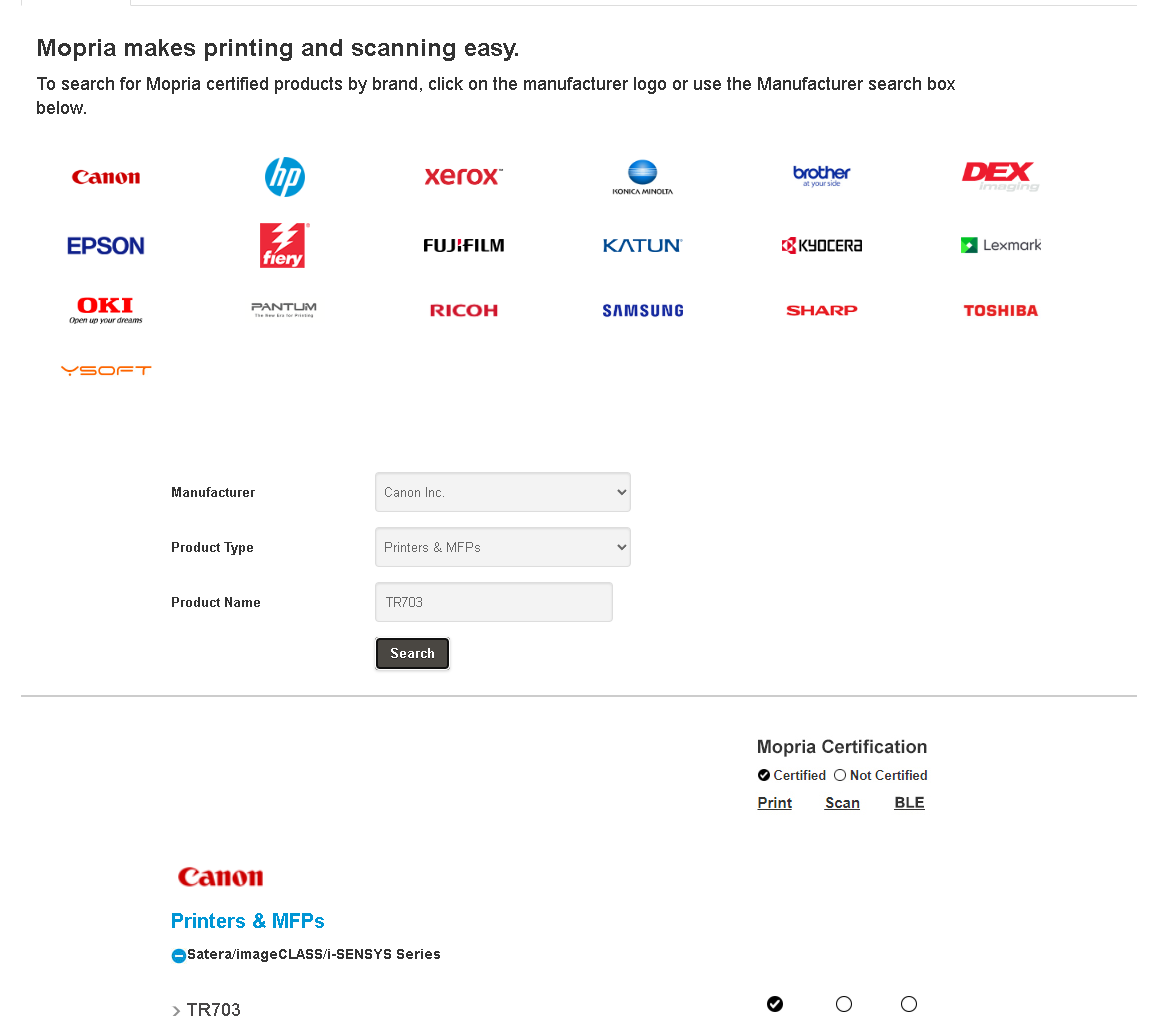Select the Kyocera logo
This screenshot has width=1157, height=1036.
(x=821, y=246)
